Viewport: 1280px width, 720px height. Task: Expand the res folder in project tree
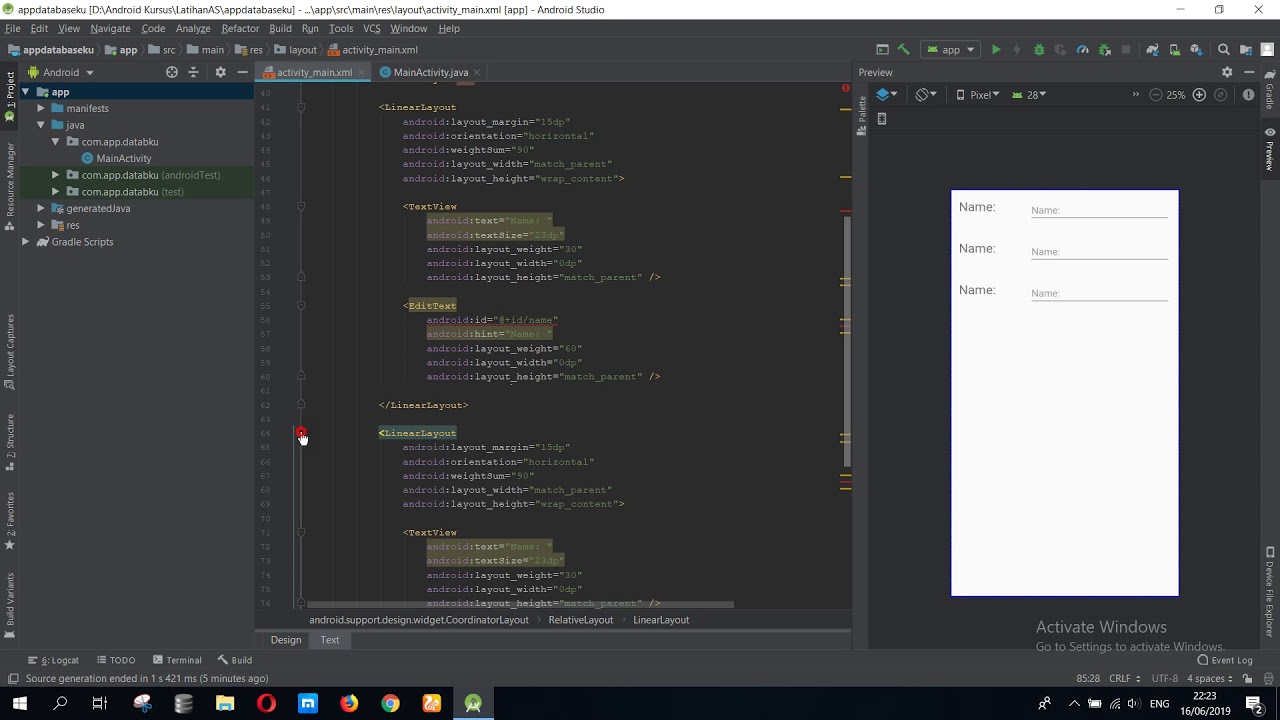tap(41, 225)
